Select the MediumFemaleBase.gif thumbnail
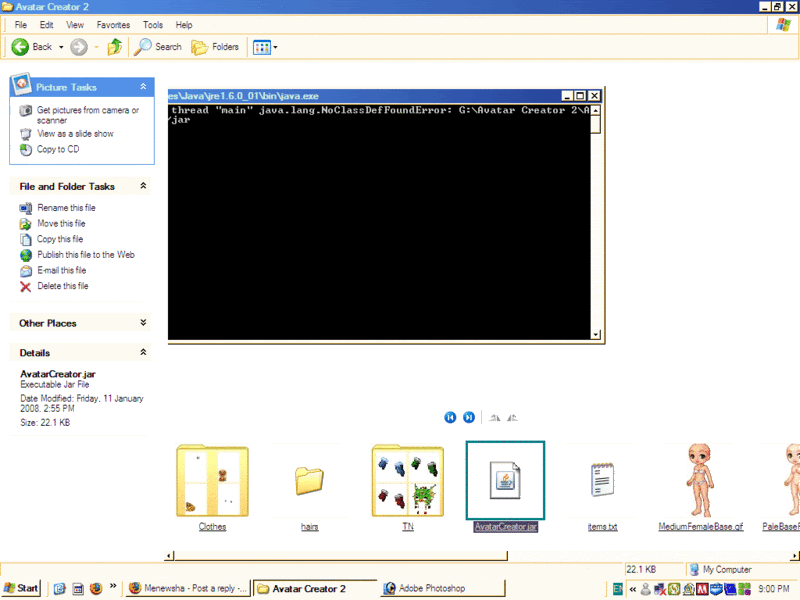The width and height of the screenshot is (800, 600). 700,480
